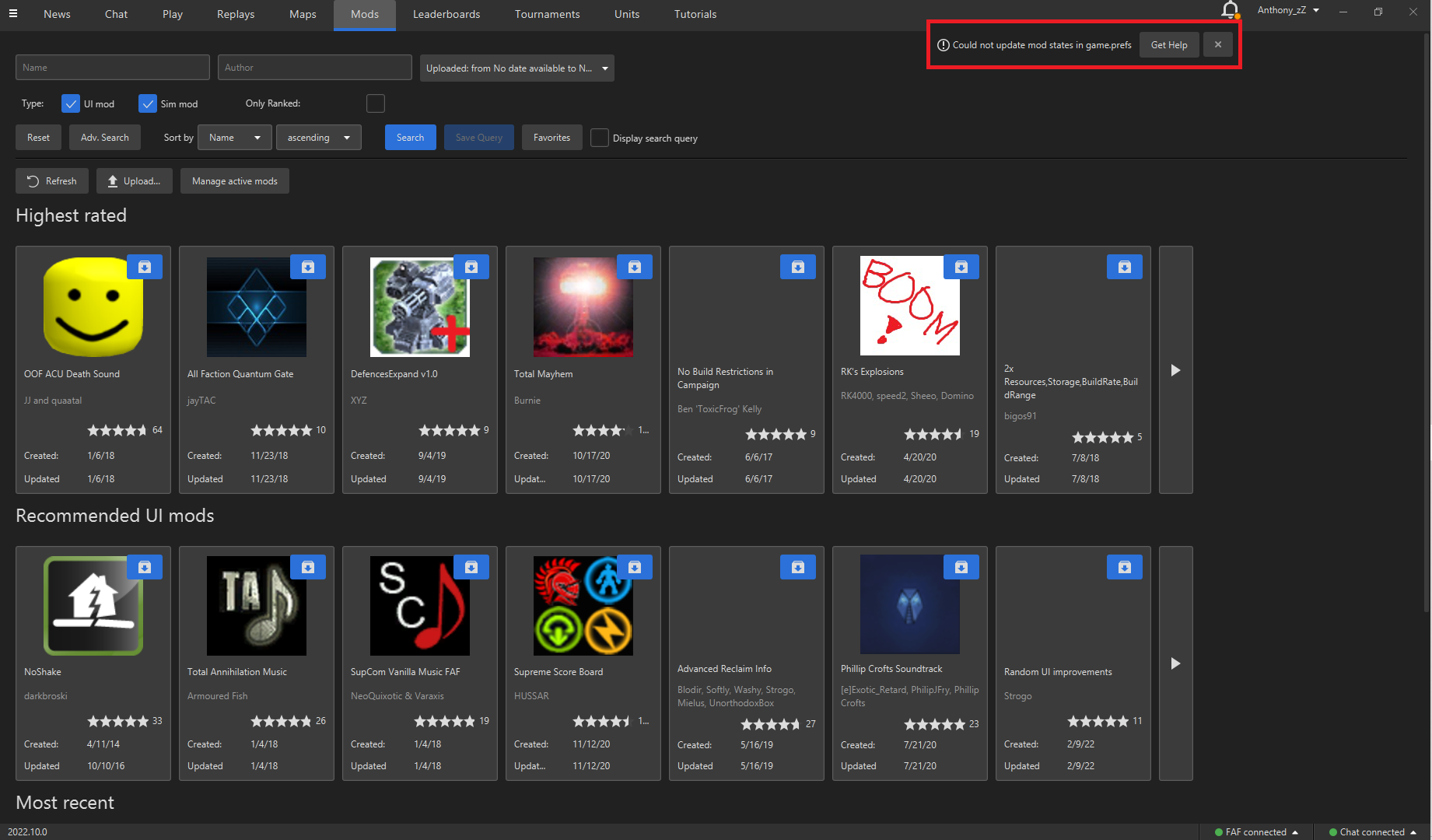
Task: Download the Total Mayhem mod
Action: tap(635, 267)
